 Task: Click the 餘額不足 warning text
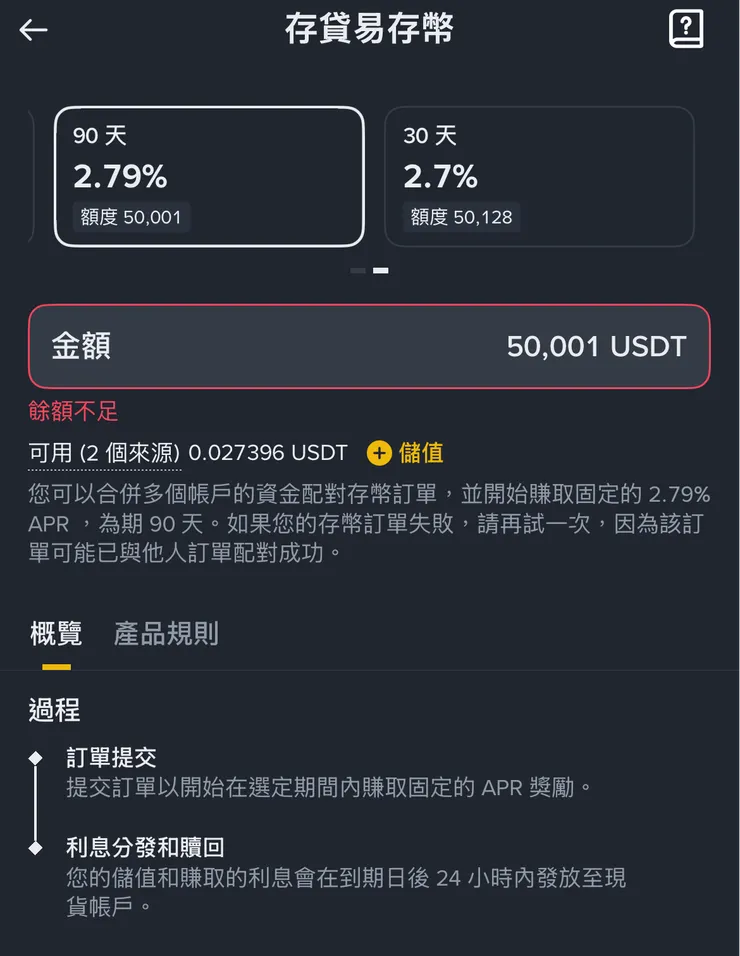point(70,411)
